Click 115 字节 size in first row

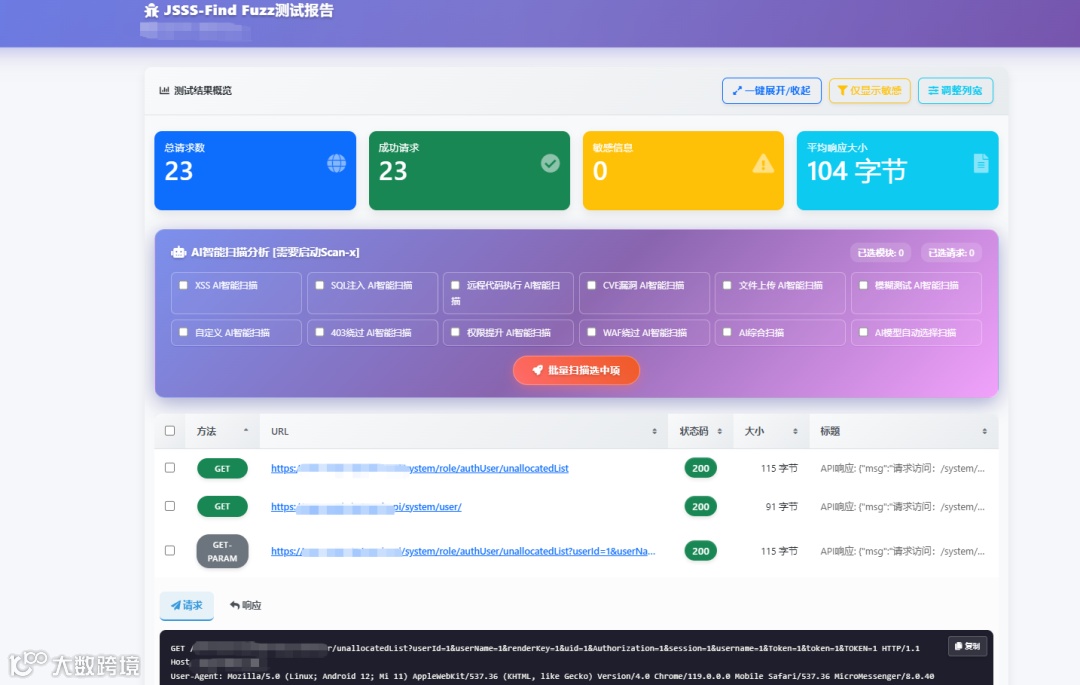coord(779,468)
